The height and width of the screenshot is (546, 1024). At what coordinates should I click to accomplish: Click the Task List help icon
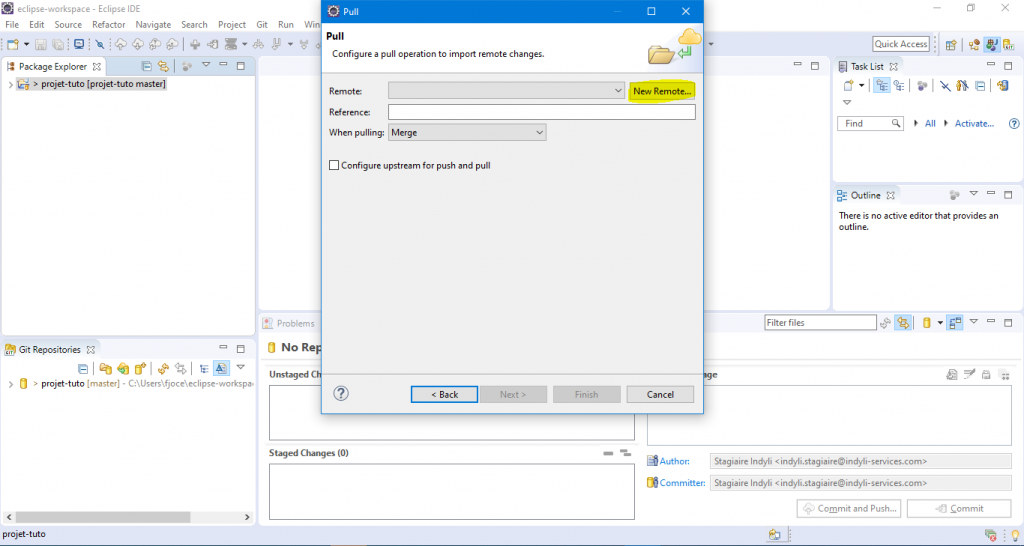pos(1014,123)
